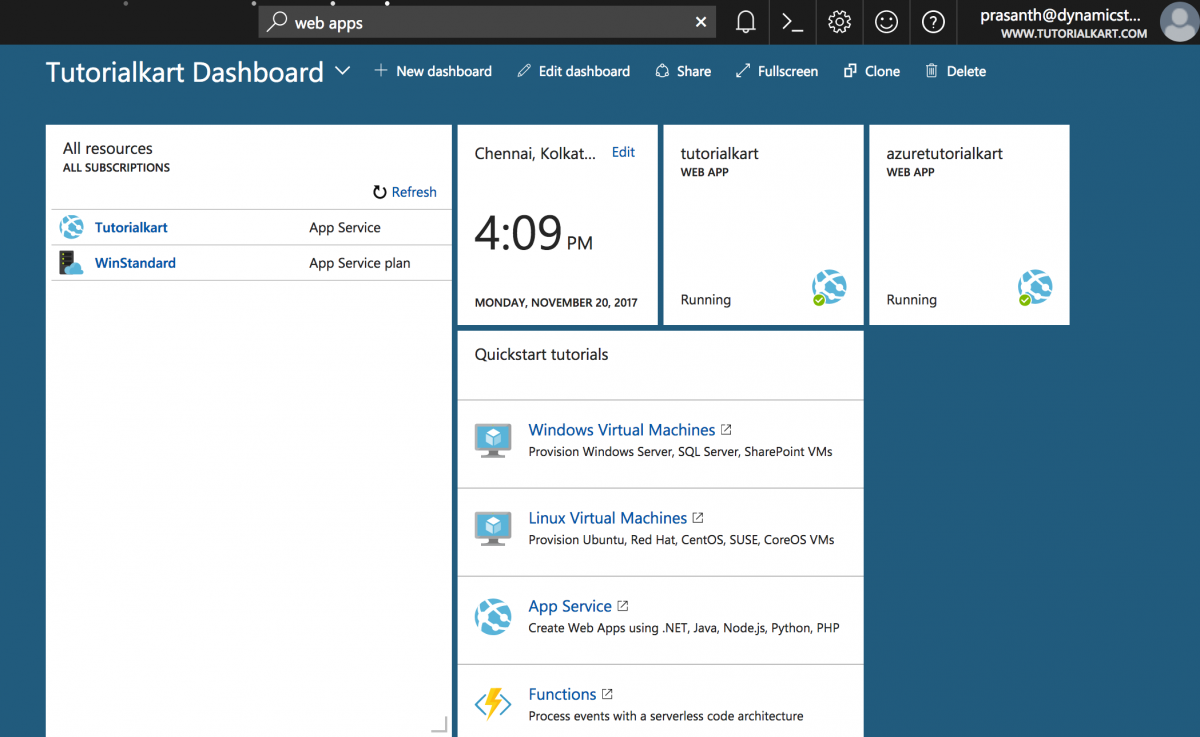Switch to Fullscreen mode

click(776, 71)
